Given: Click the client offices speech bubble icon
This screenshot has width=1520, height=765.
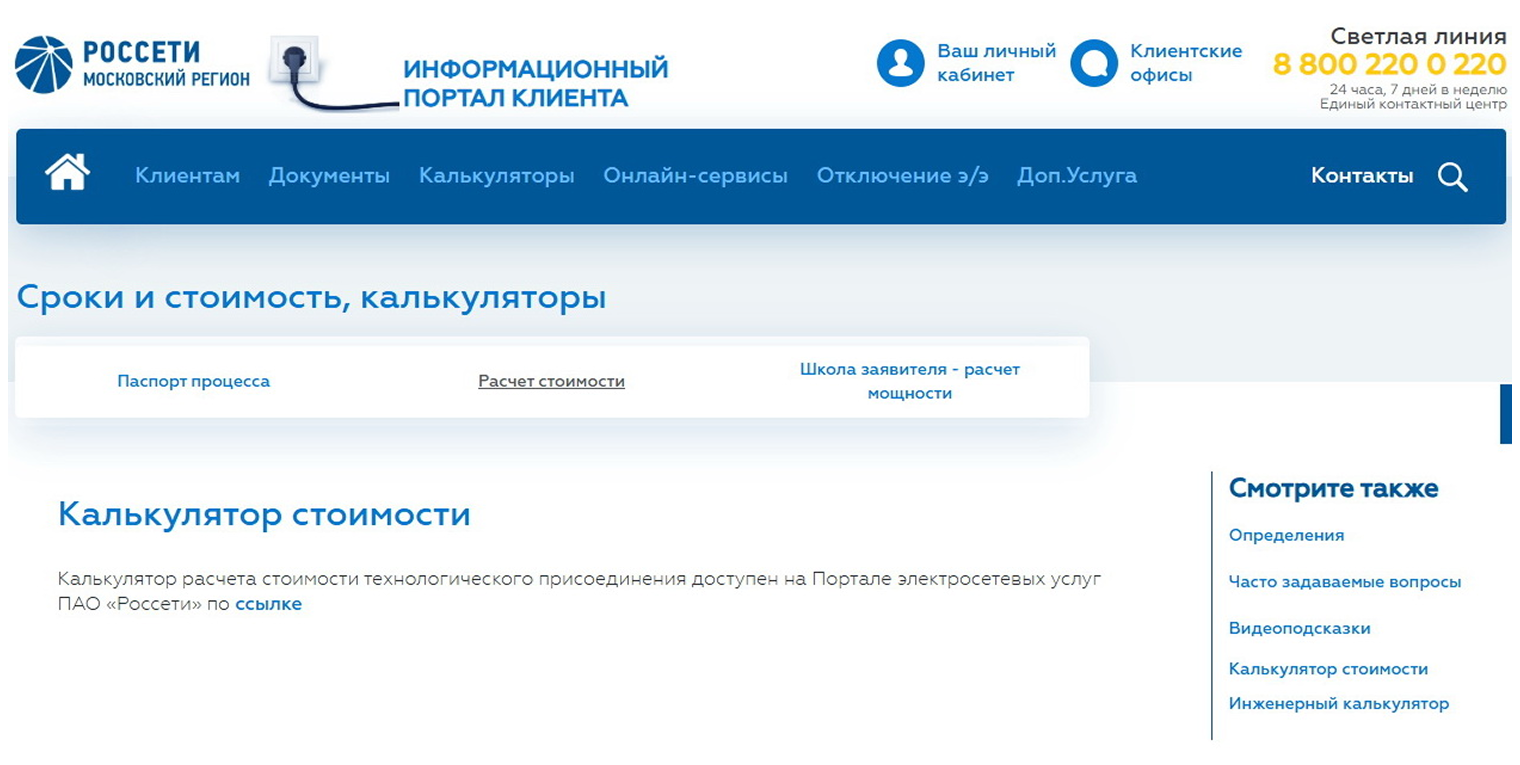Looking at the screenshot, I should coord(1093,62).
